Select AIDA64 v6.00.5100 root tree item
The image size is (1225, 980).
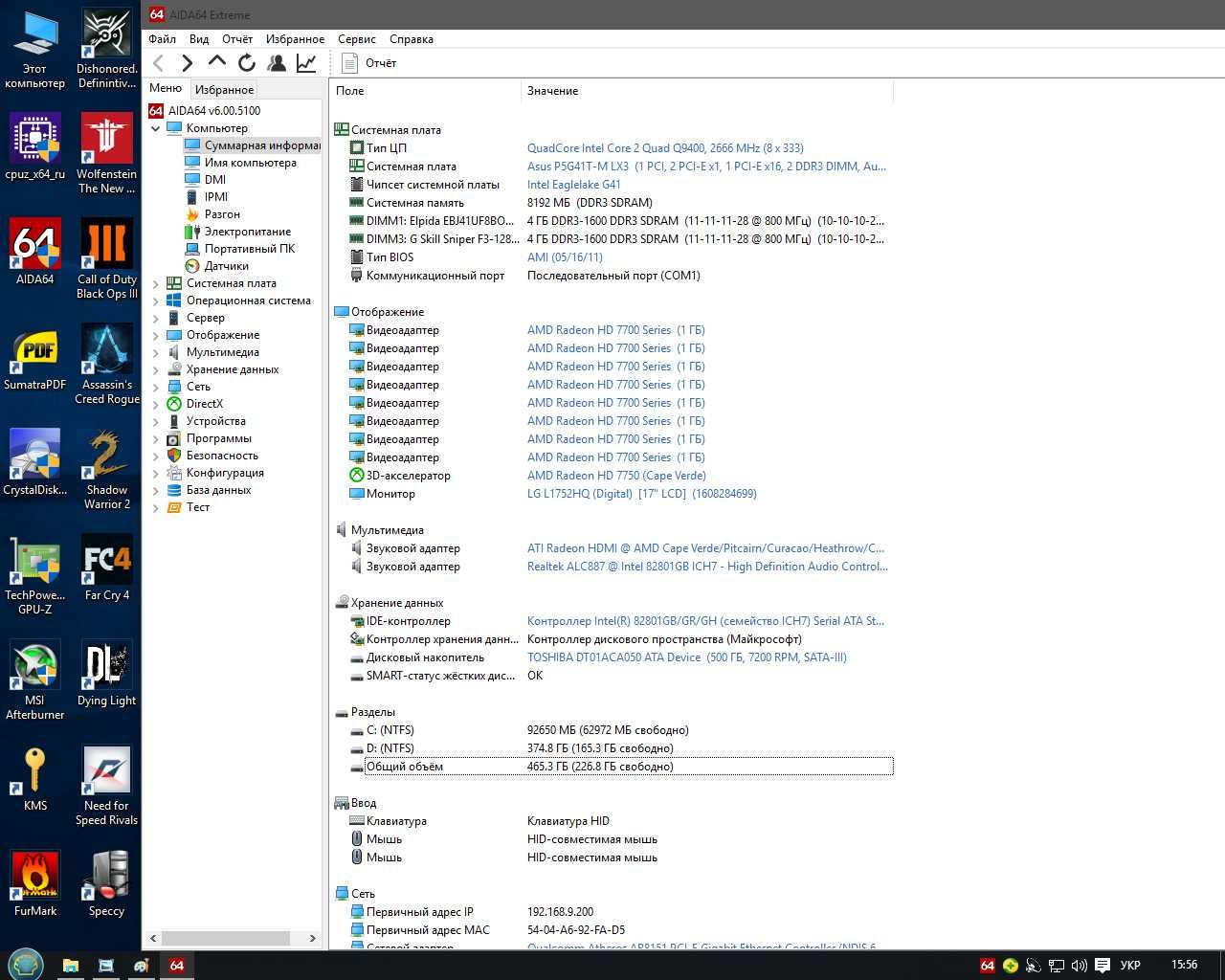coord(205,111)
